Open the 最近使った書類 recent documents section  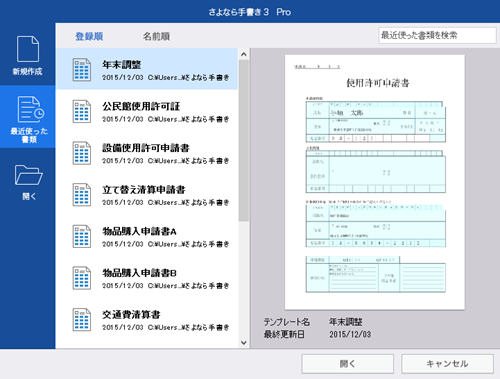click(x=28, y=117)
